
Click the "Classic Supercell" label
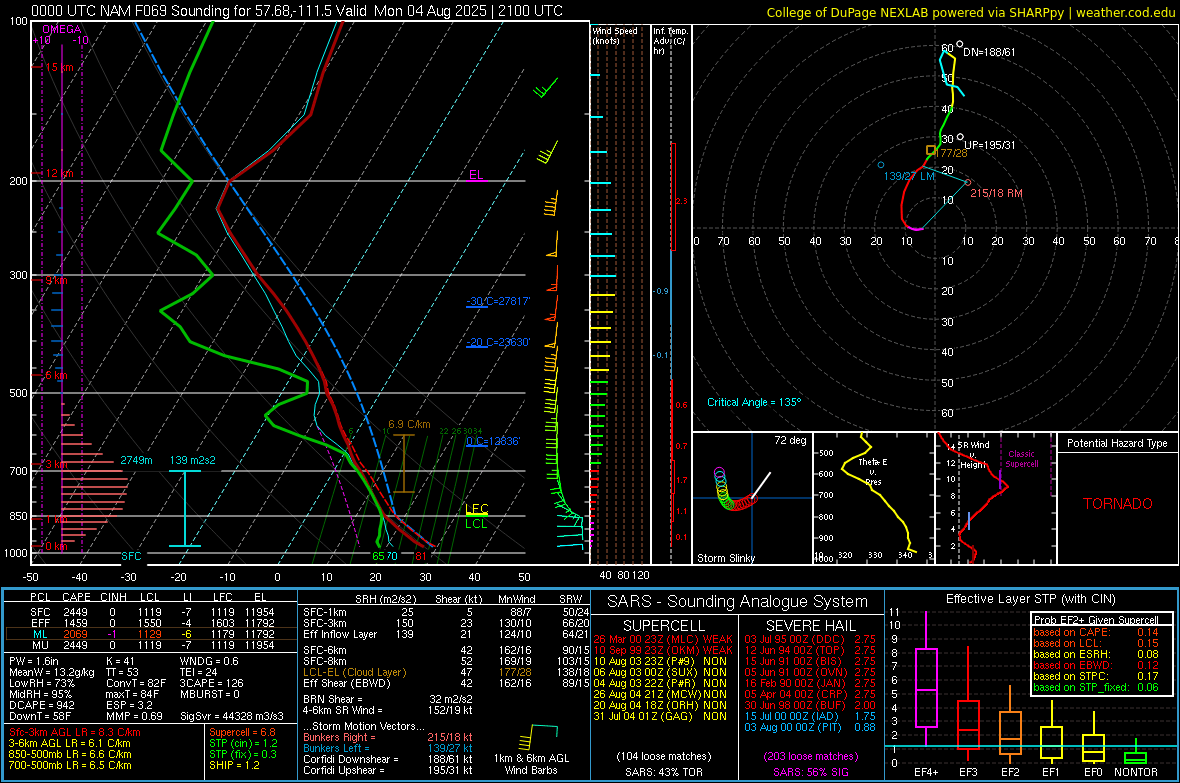coord(1021,459)
